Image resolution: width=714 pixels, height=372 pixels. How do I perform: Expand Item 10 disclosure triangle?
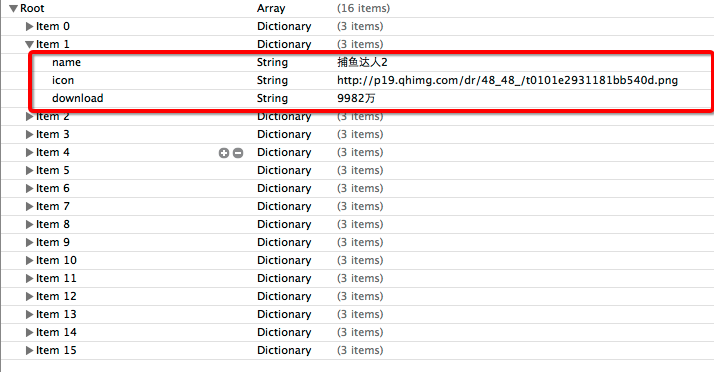tap(29, 260)
